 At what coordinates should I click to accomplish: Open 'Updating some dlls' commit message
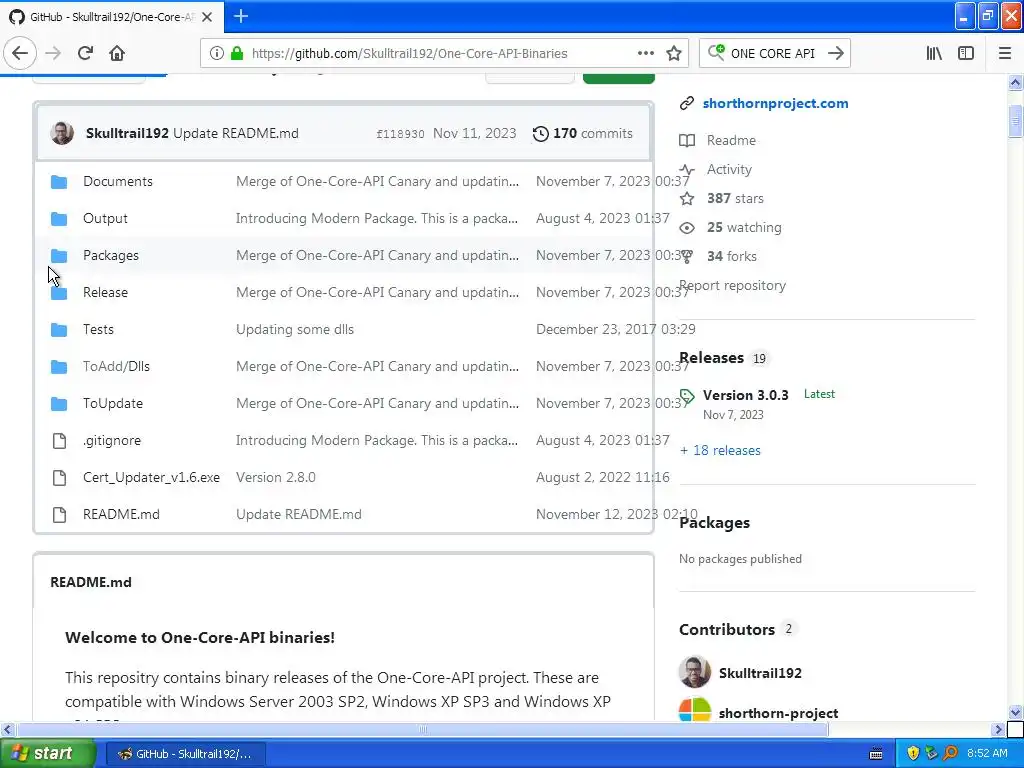[x=295, y=329]
